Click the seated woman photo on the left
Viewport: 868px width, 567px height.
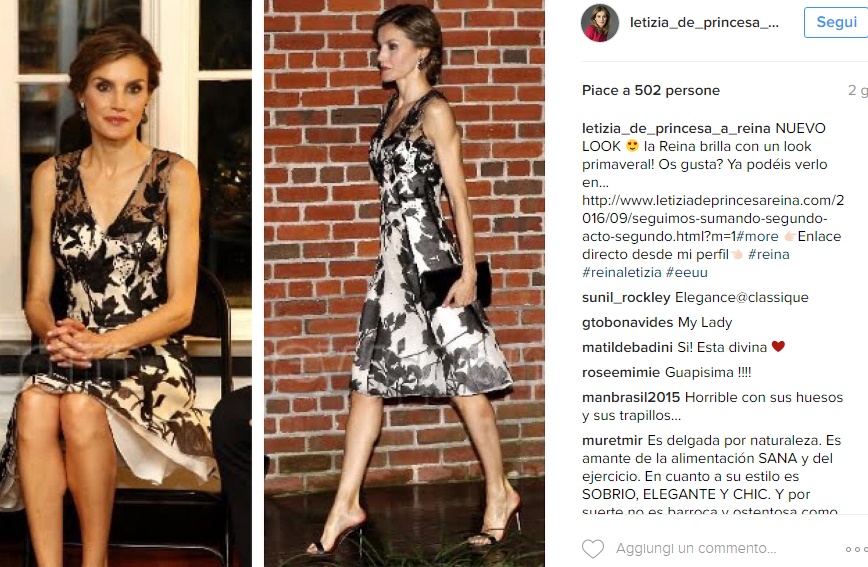tap(126, 284)
